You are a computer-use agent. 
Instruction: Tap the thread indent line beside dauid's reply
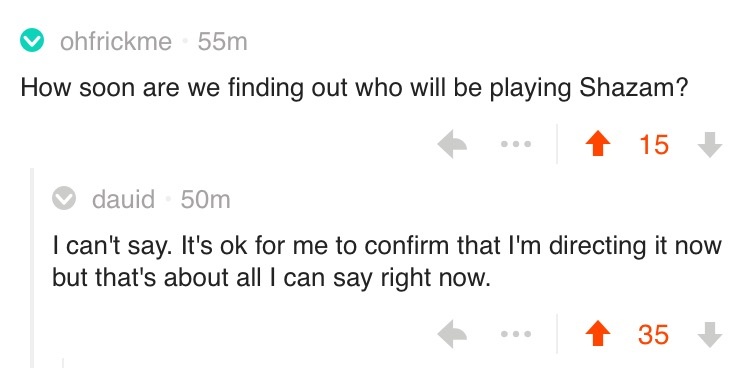pyautogui.click(x=32, y=268)
